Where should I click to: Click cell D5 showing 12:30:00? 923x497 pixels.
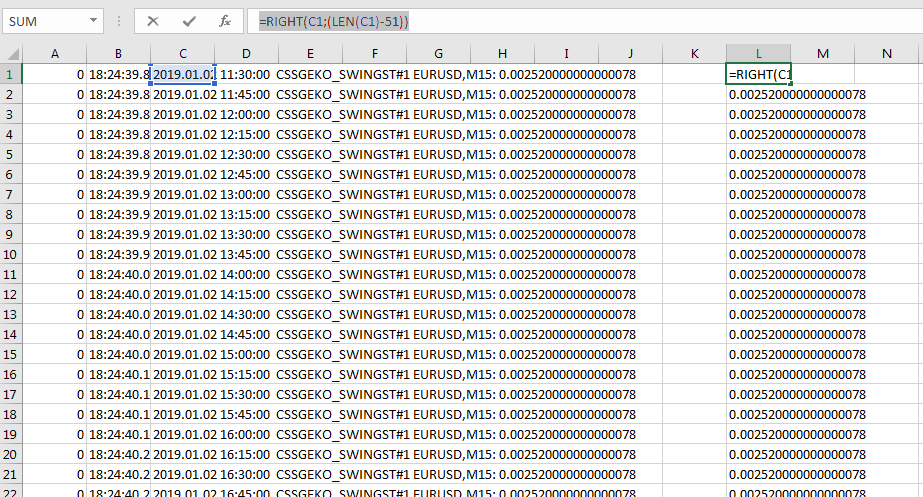(246, 154)
